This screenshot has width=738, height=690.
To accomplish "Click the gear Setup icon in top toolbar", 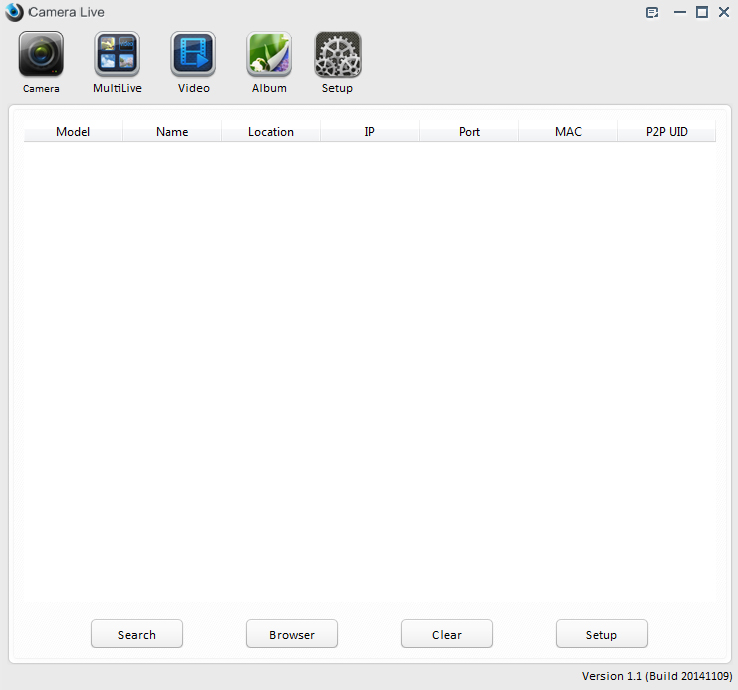I will click(x=337, y=55).
